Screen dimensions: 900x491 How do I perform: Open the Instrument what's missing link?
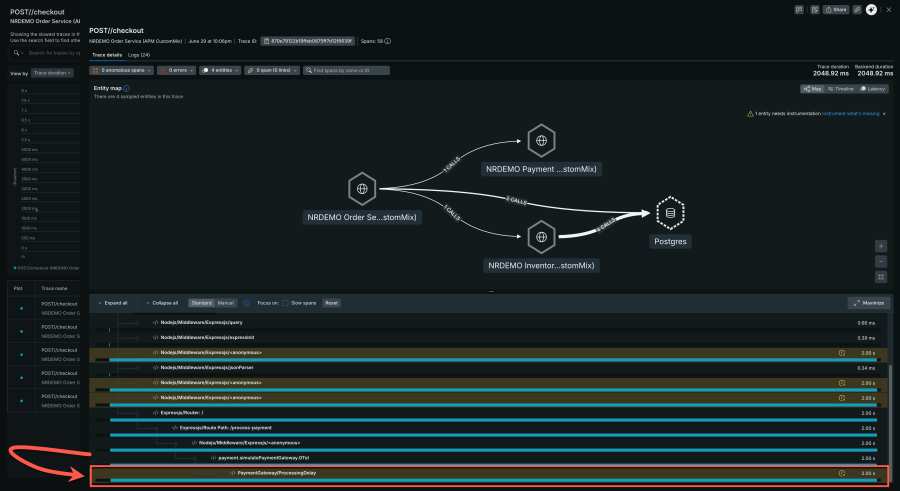point(850,114)
